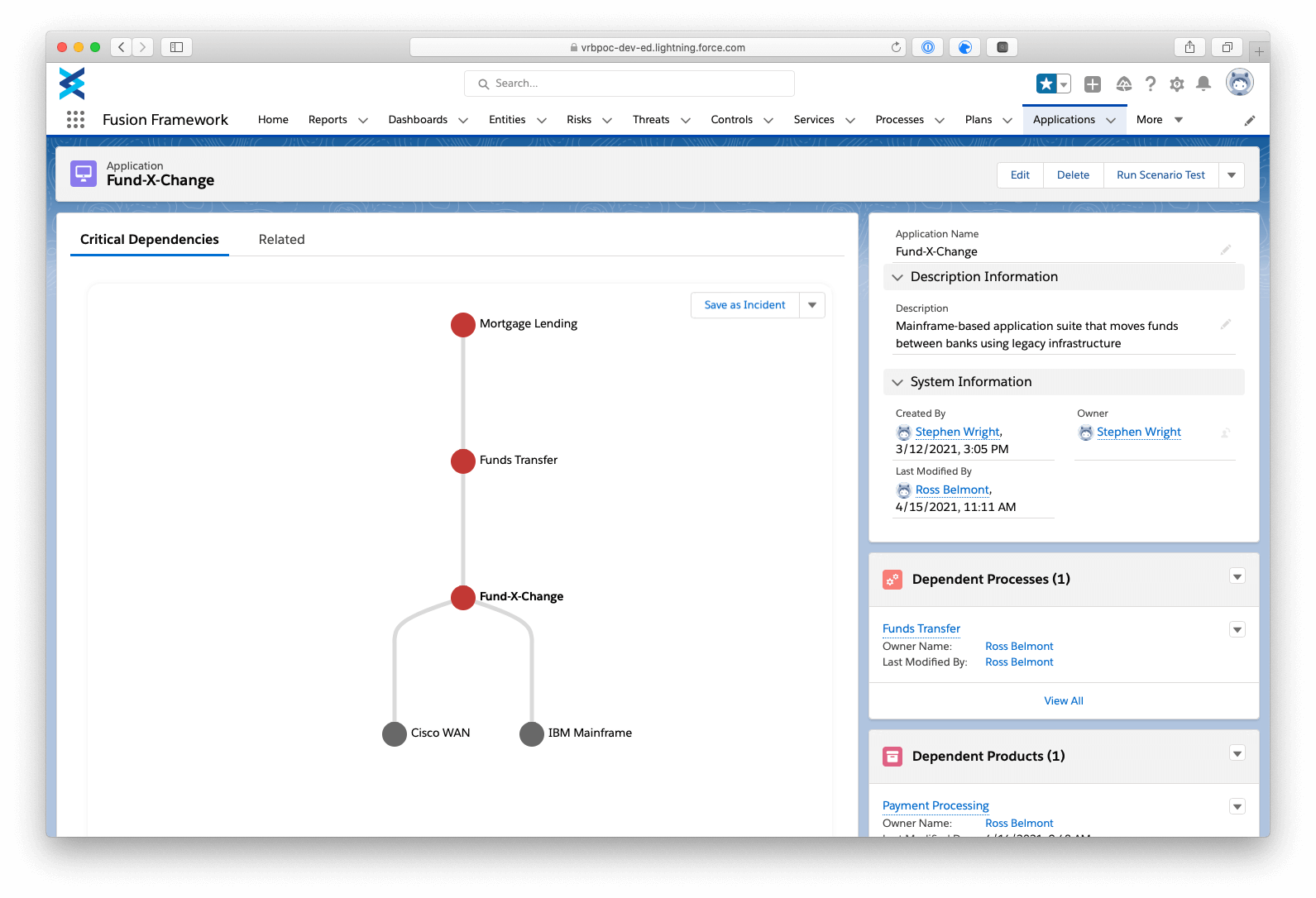
Task: Go to the Home tab
Action: coord(273,120)
